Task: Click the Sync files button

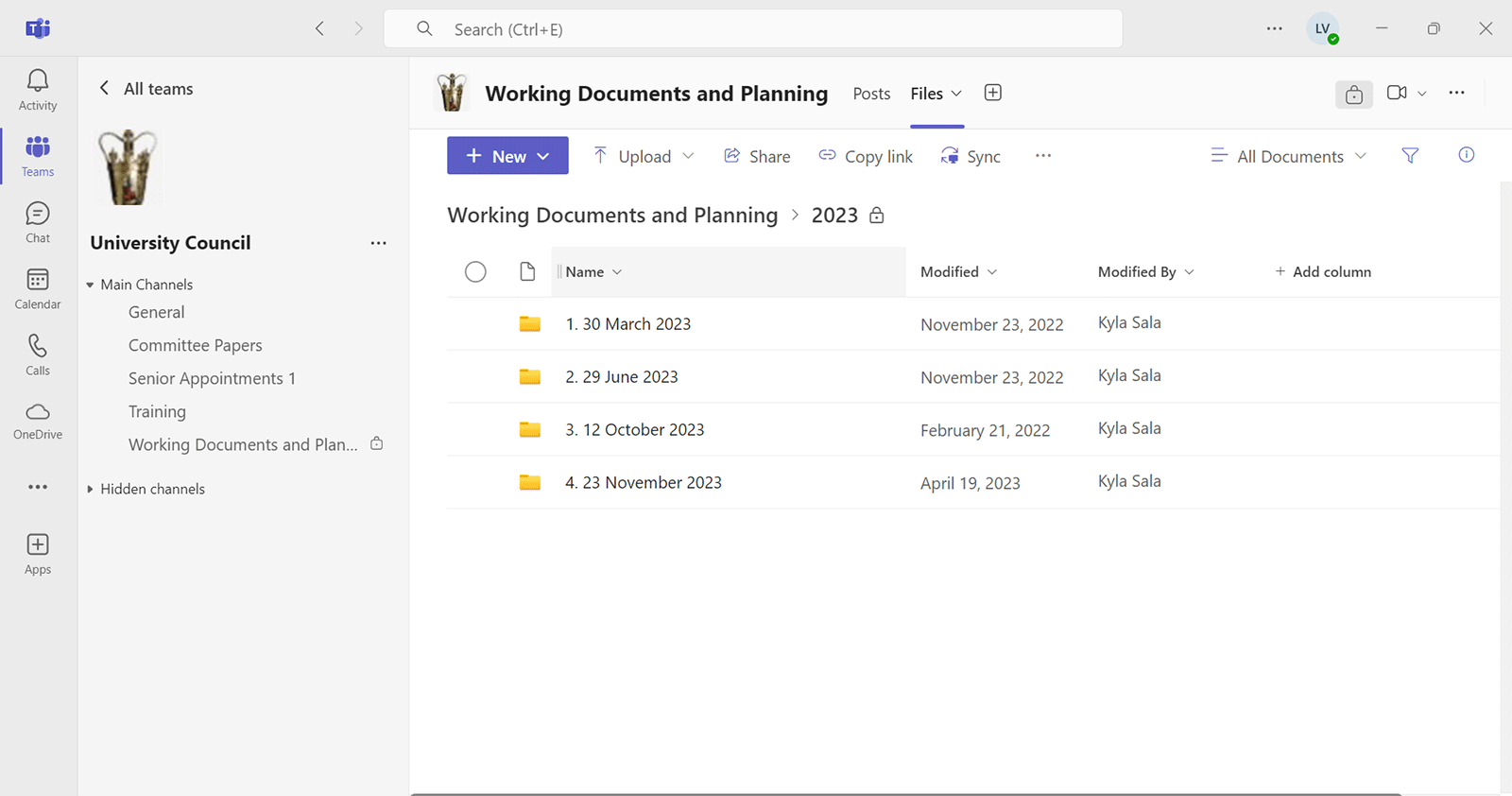Action: click(971, 157)
